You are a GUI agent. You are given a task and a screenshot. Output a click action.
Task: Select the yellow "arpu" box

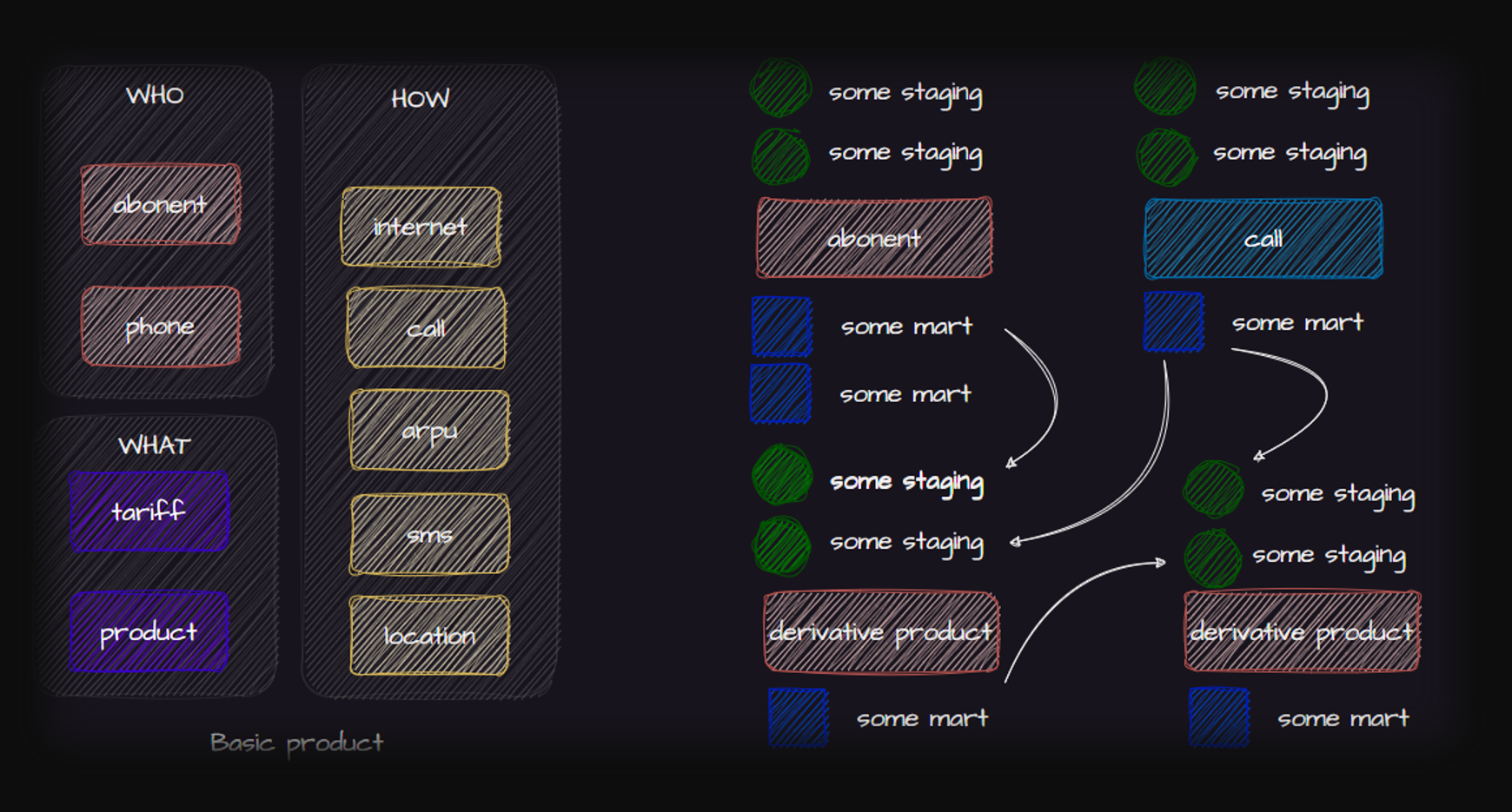point(429,431)
